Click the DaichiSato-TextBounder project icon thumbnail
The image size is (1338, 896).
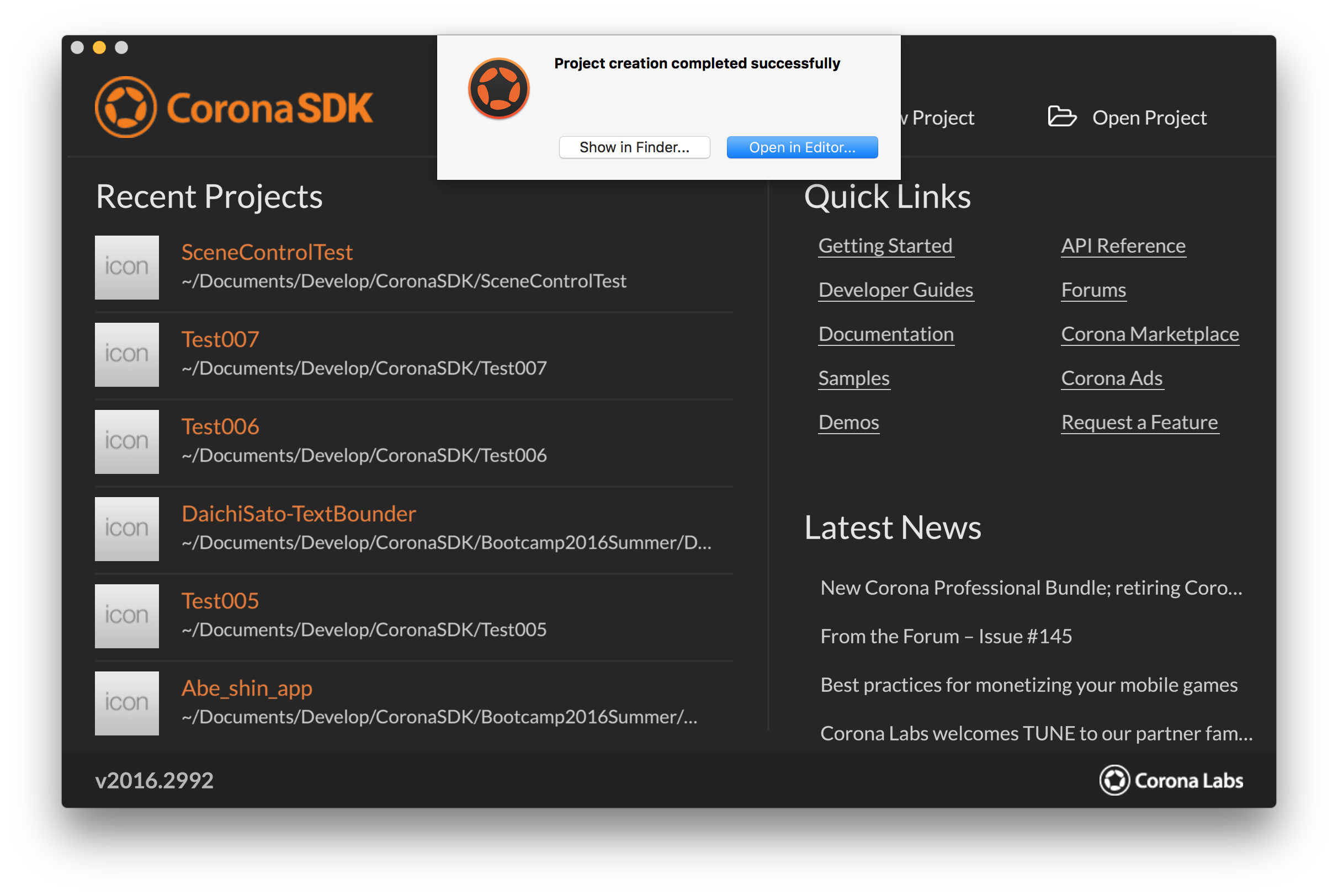[127, 529]
